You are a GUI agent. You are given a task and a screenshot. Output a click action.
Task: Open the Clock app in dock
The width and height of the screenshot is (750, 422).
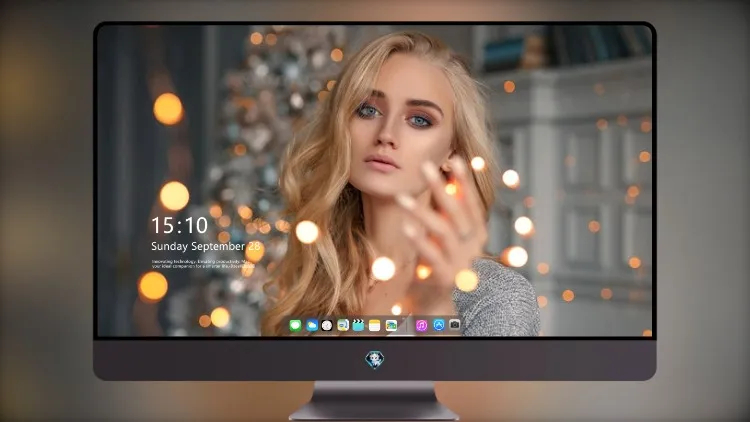pyautogui.click(x=327, y=325)
